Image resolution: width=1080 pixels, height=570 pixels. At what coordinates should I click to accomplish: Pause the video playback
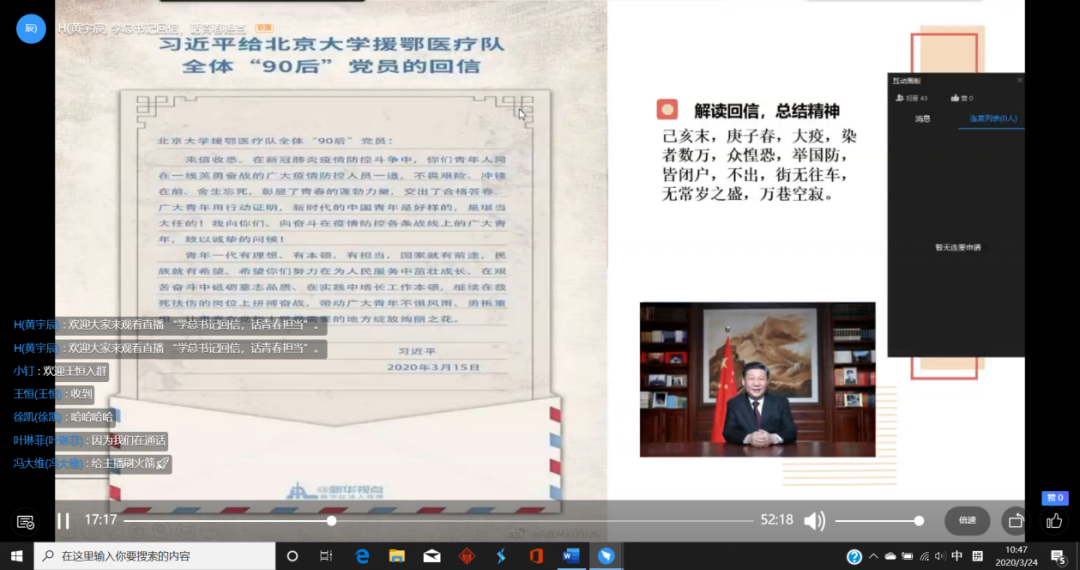coord(63,521)
